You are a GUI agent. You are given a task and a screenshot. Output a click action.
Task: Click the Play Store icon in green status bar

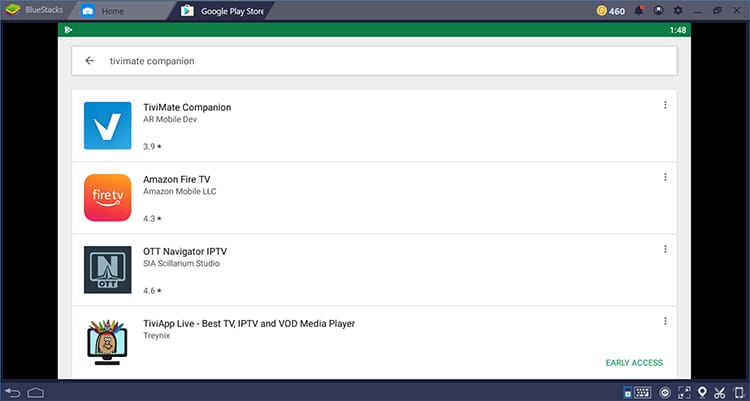(x=68, y=30)
